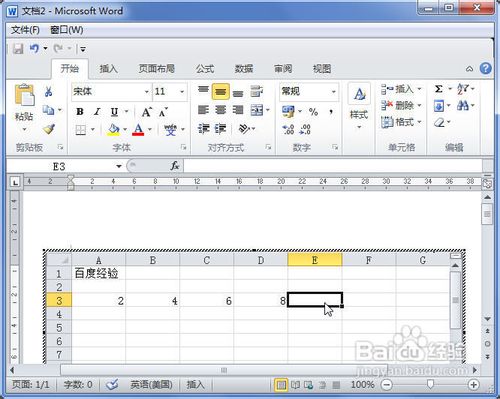Toggle middle vertical alignment
Image resolution: width=500 pixels, height=399 pixels.
coord(221,91)
